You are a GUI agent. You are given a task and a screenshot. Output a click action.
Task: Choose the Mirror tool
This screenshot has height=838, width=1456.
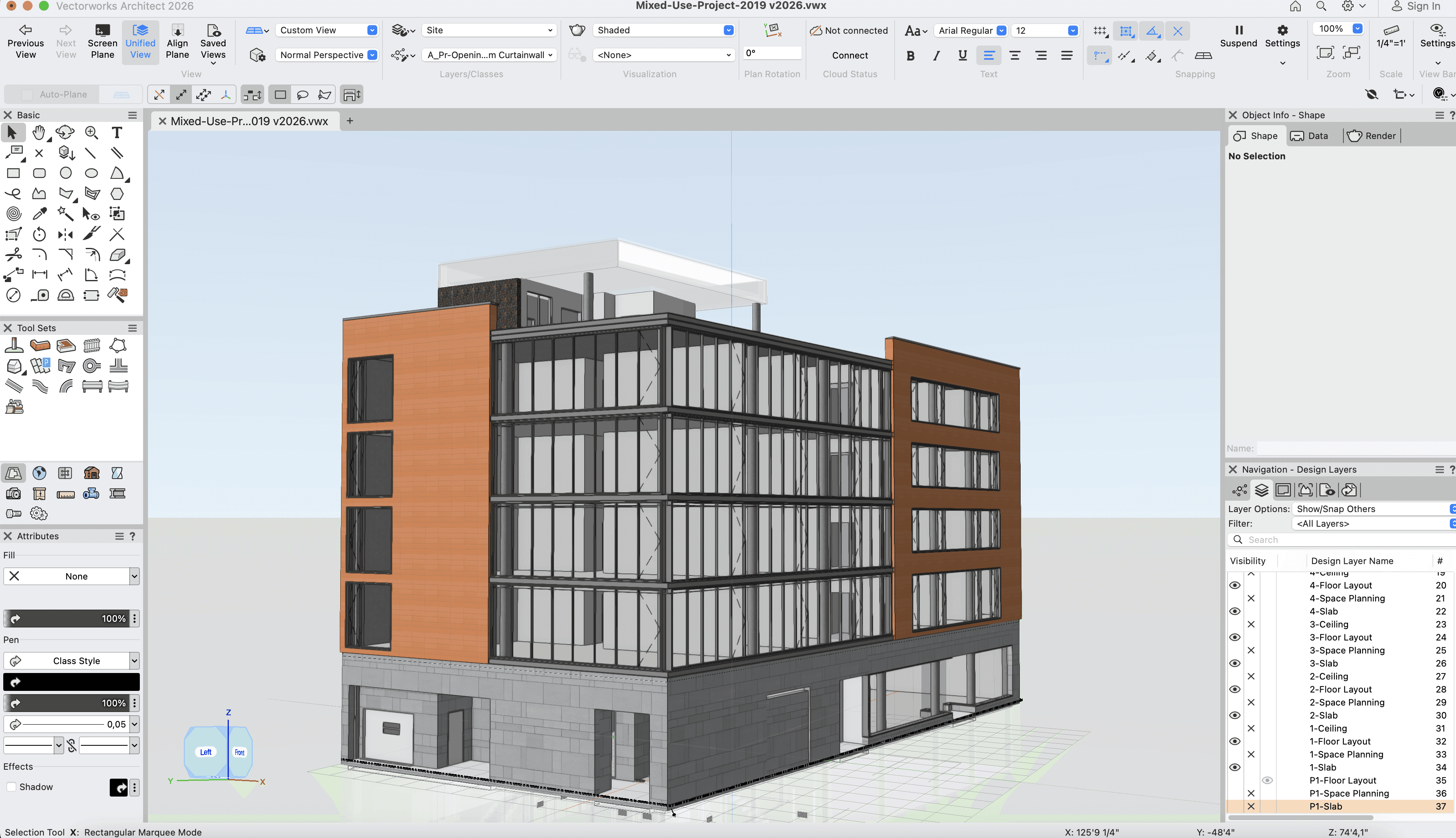[x=65, y=234]
